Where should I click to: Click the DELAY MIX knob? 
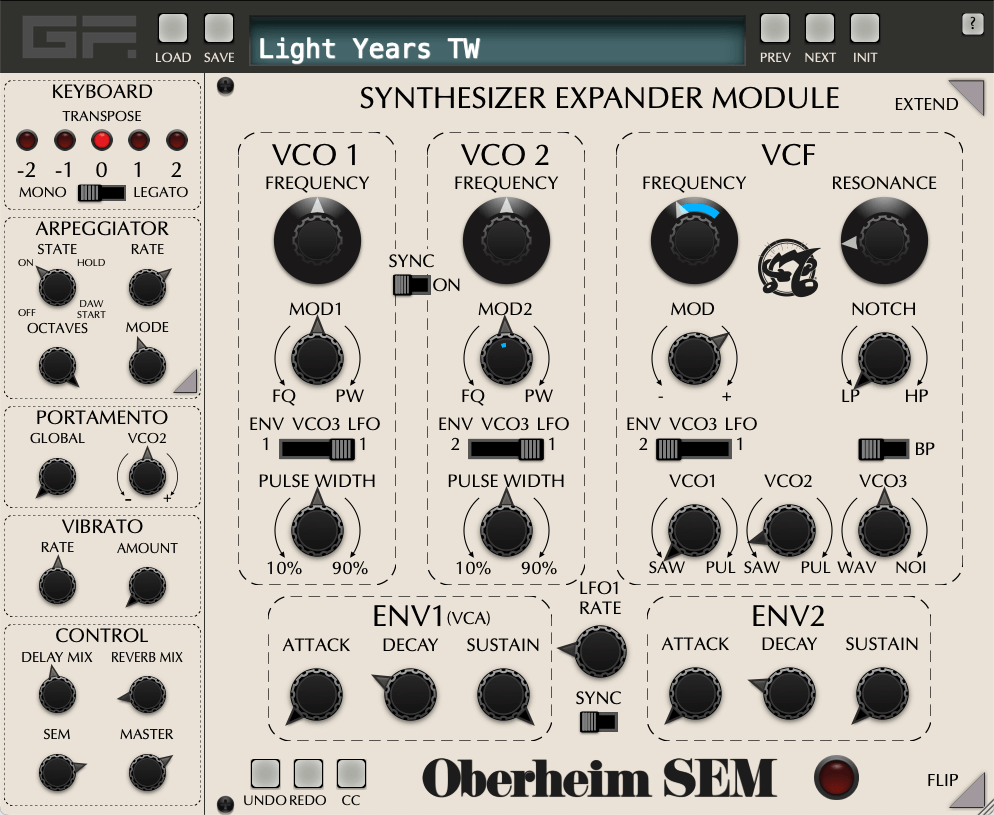tap(57, 694)
